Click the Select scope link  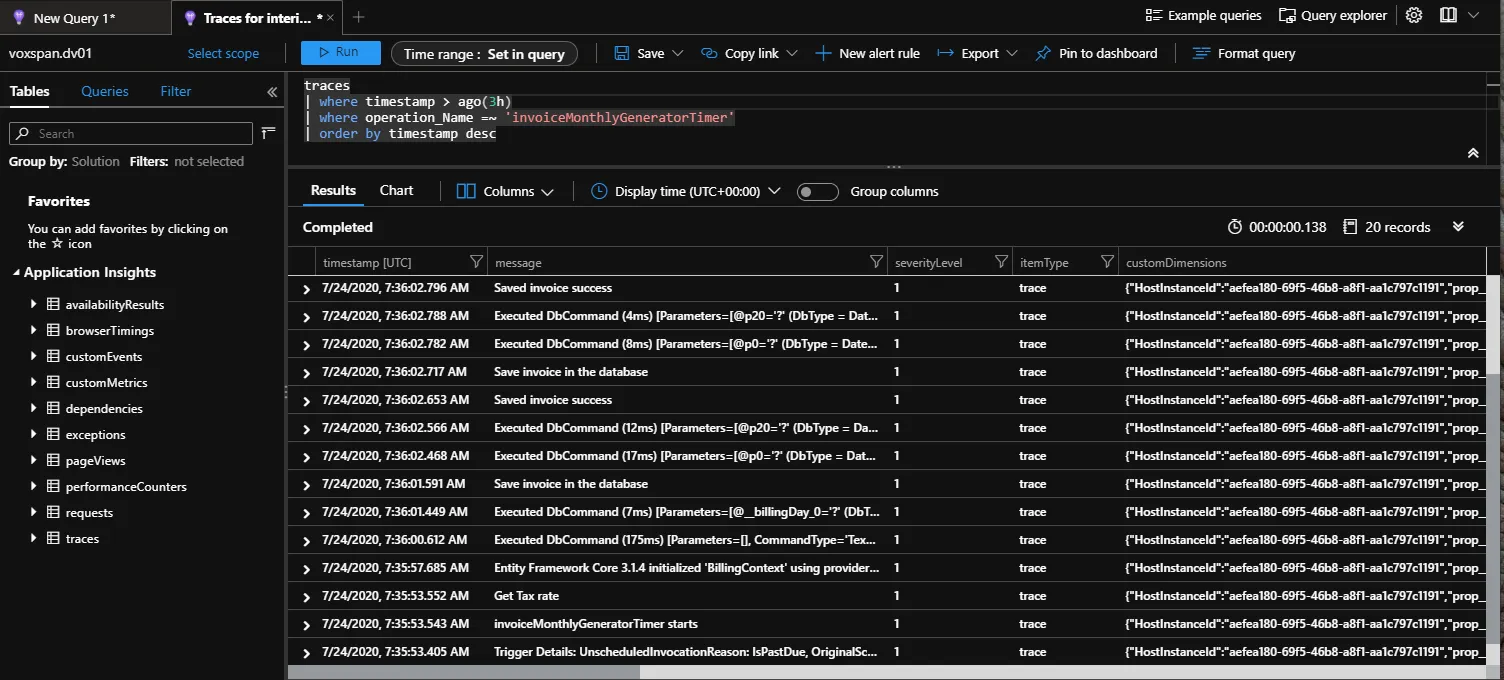[223, 54]
